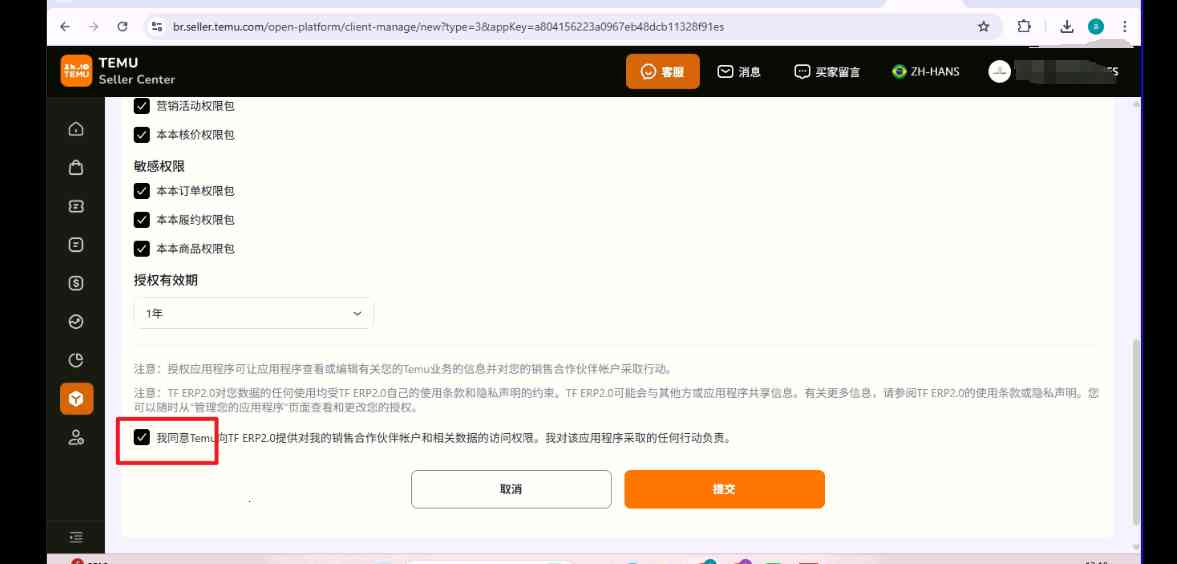Uncheck 本本商品权限包 checkbox

142,248
